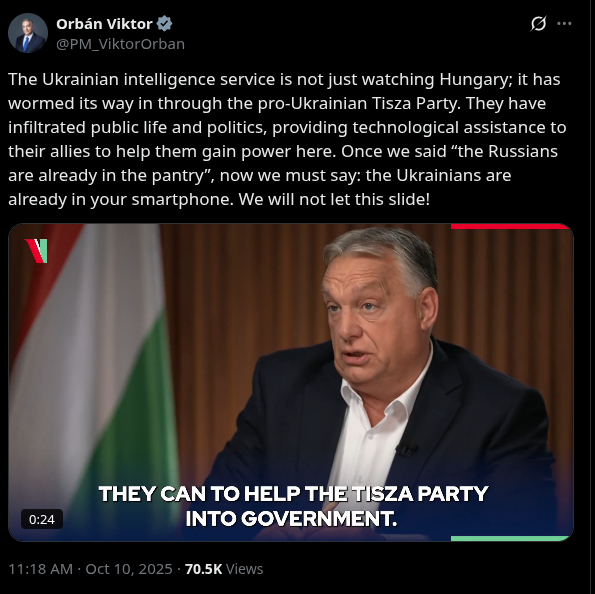Open the Grok explain-this-post icon
This screenshot has height=594, width=595.
[x=538, y=24]
